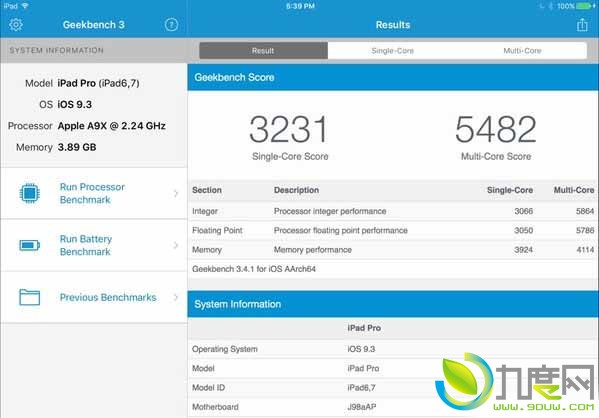The height and width of the screenshot is (418, 599).
Task: Click Floating Point single-core value 3050
Action: point(523,230)
